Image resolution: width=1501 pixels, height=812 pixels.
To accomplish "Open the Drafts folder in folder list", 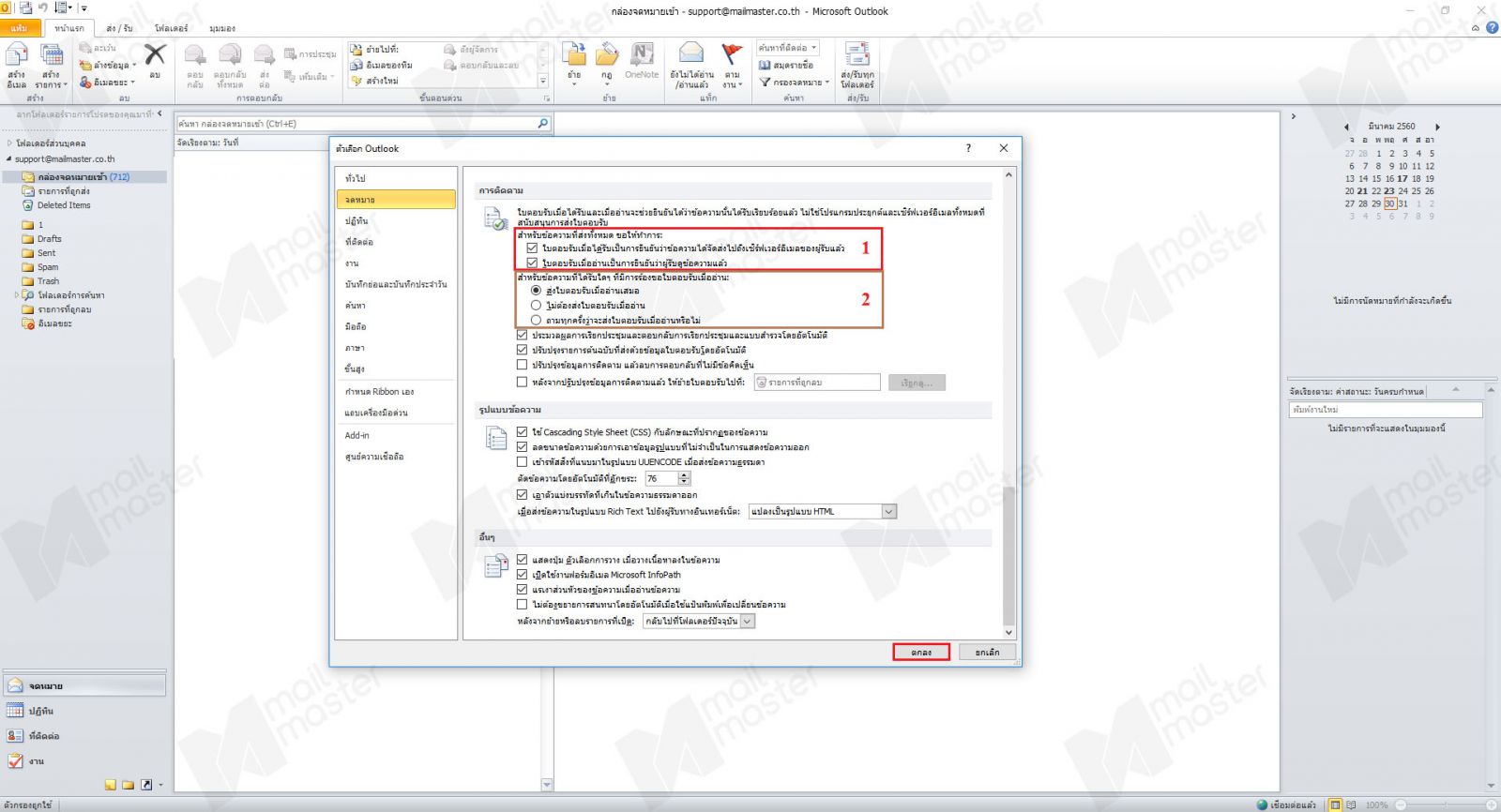I will [x=50, y=239].
